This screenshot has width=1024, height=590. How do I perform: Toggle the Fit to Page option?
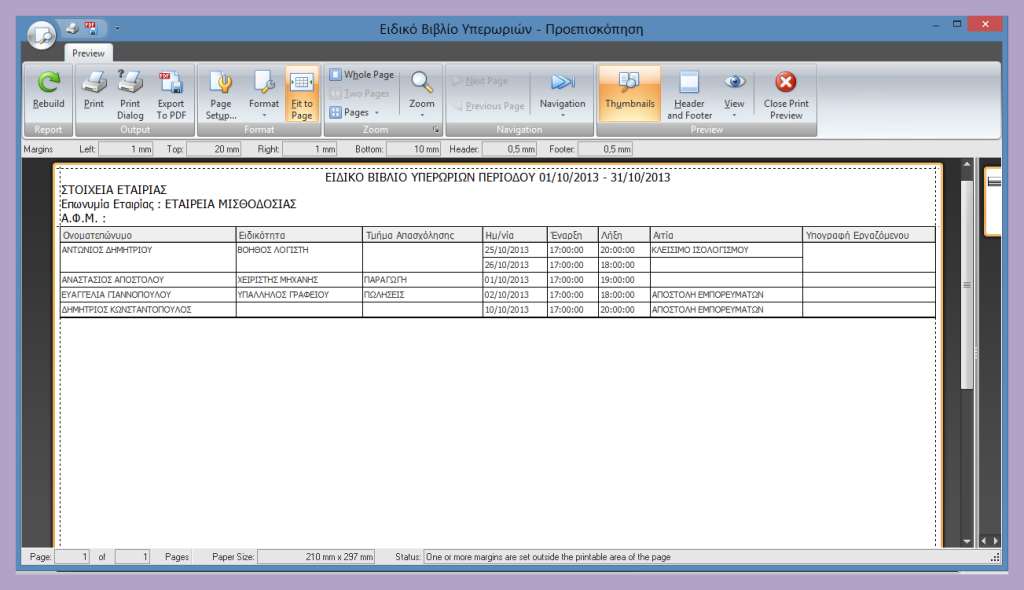302,94
